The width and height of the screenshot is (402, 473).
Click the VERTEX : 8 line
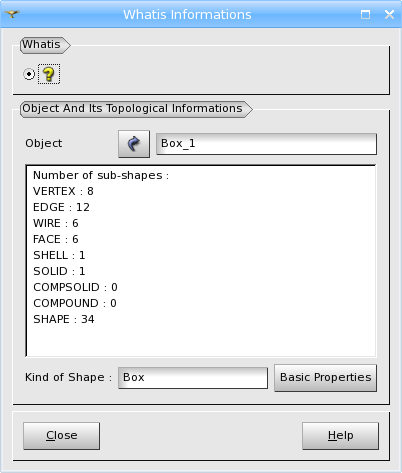coord(63,191)
